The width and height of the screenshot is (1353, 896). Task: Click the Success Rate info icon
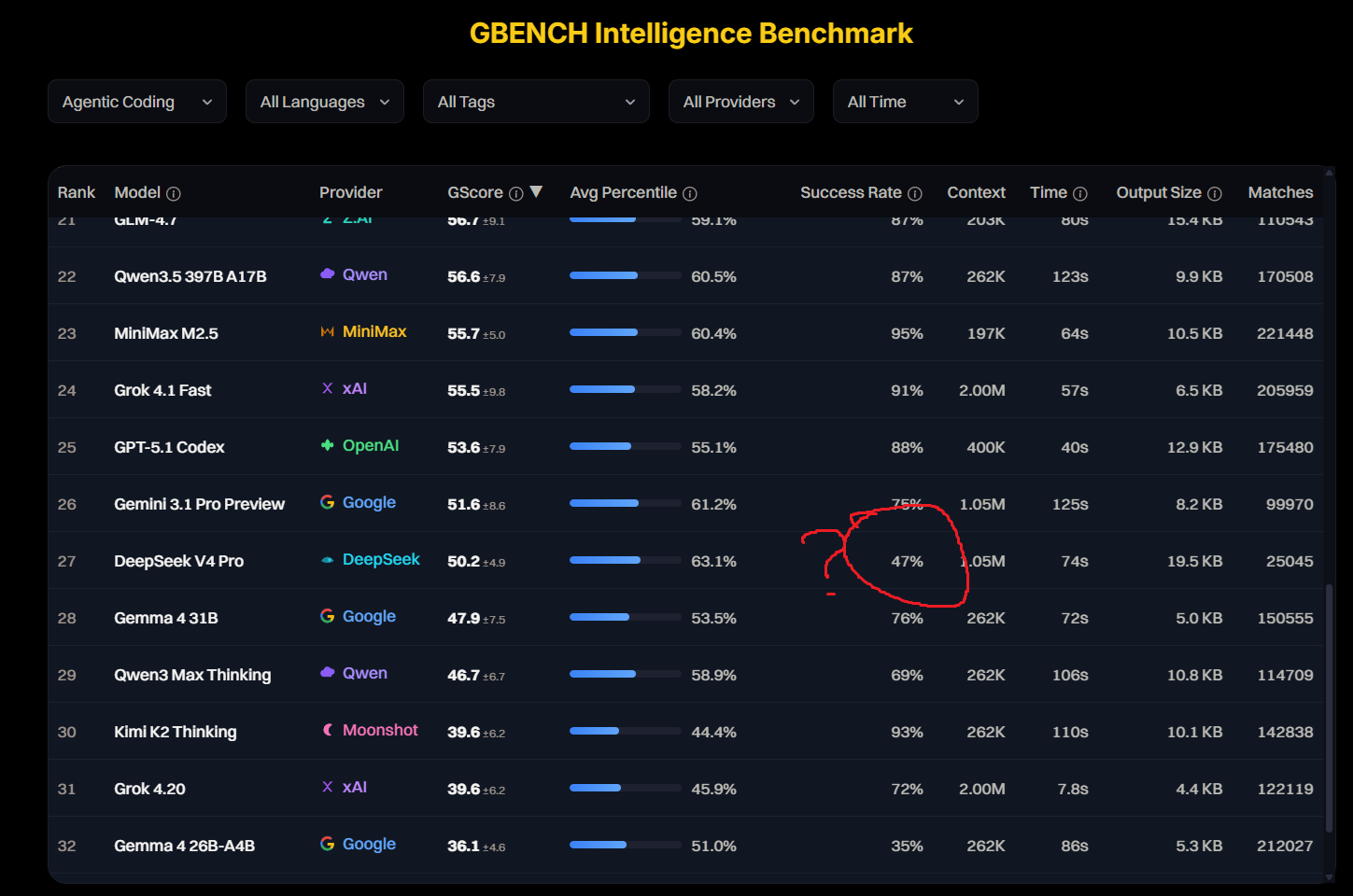tap(915, 193)
